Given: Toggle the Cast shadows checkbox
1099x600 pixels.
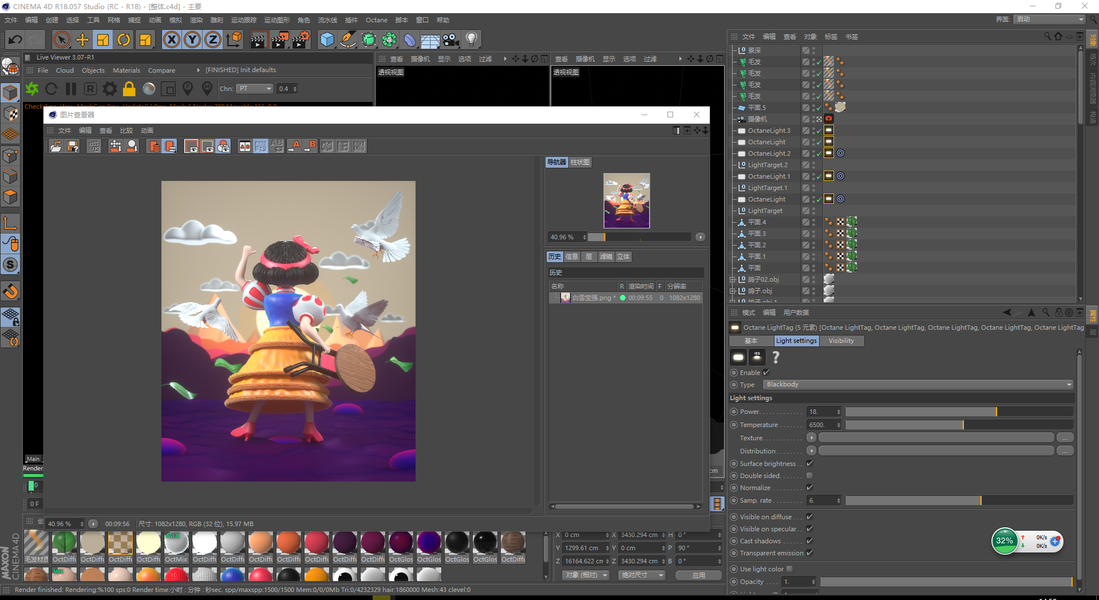Looking at the screenshot, I should 810,540.
